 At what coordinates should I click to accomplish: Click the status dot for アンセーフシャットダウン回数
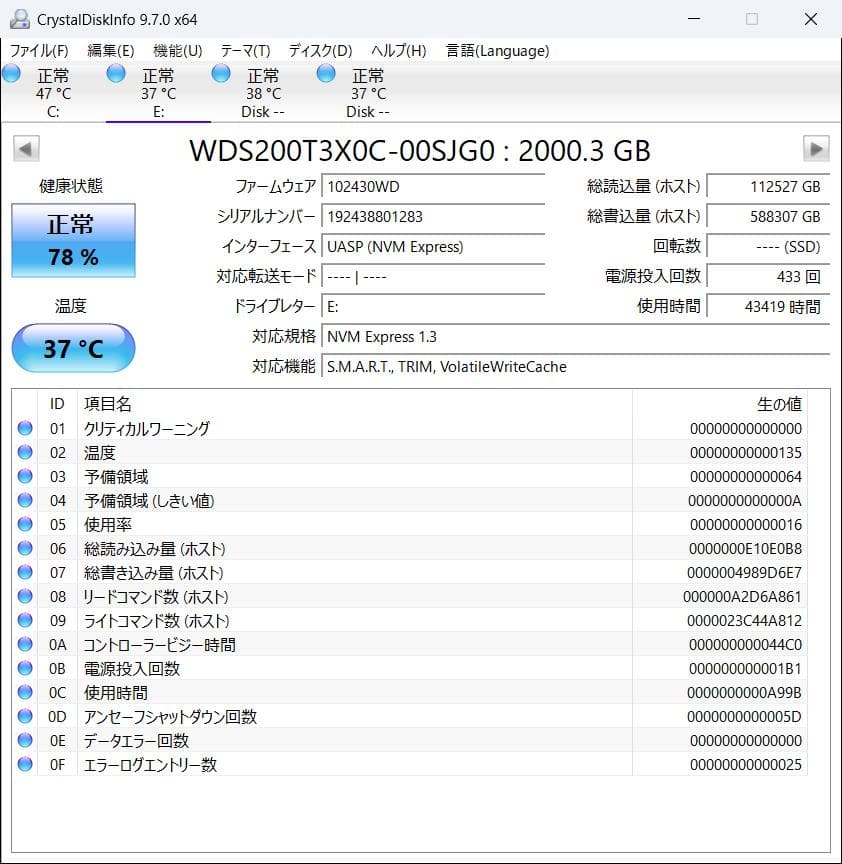[x=25, y=716]
